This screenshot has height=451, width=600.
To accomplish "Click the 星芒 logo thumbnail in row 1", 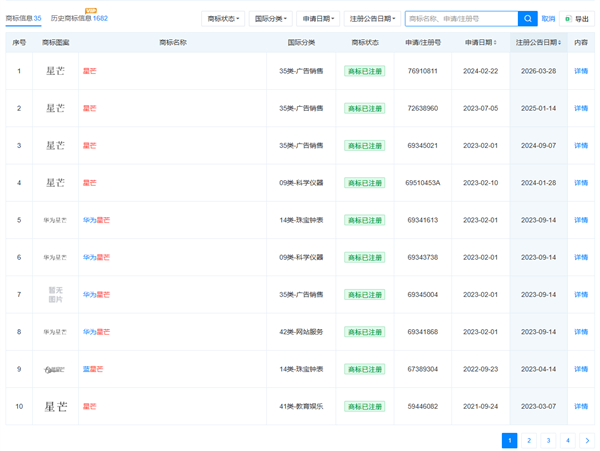I will pyautogui.click(x=55, y=71).
